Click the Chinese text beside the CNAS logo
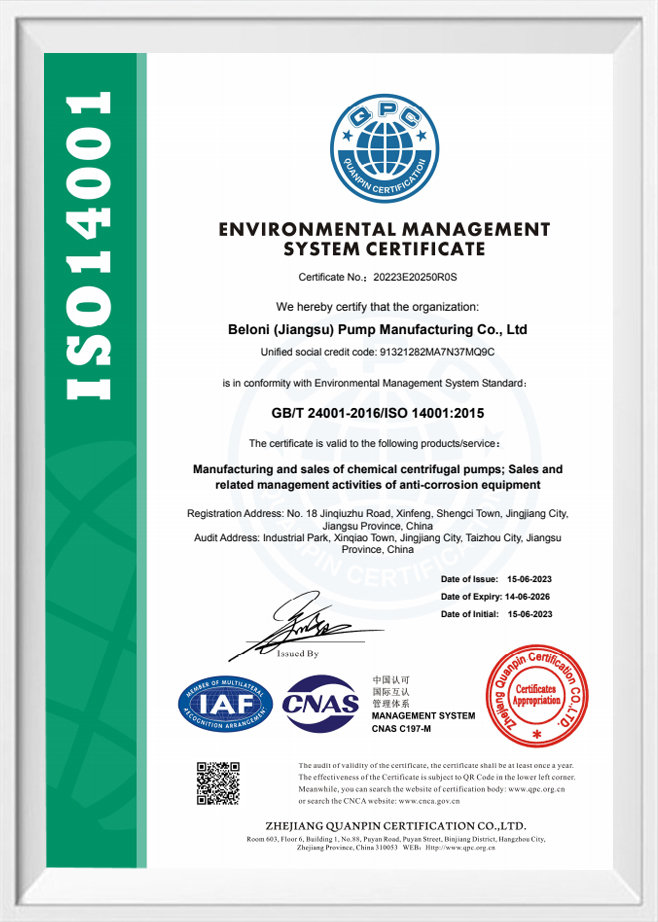This screenshot has width=658, height=922. coord(390,692)
